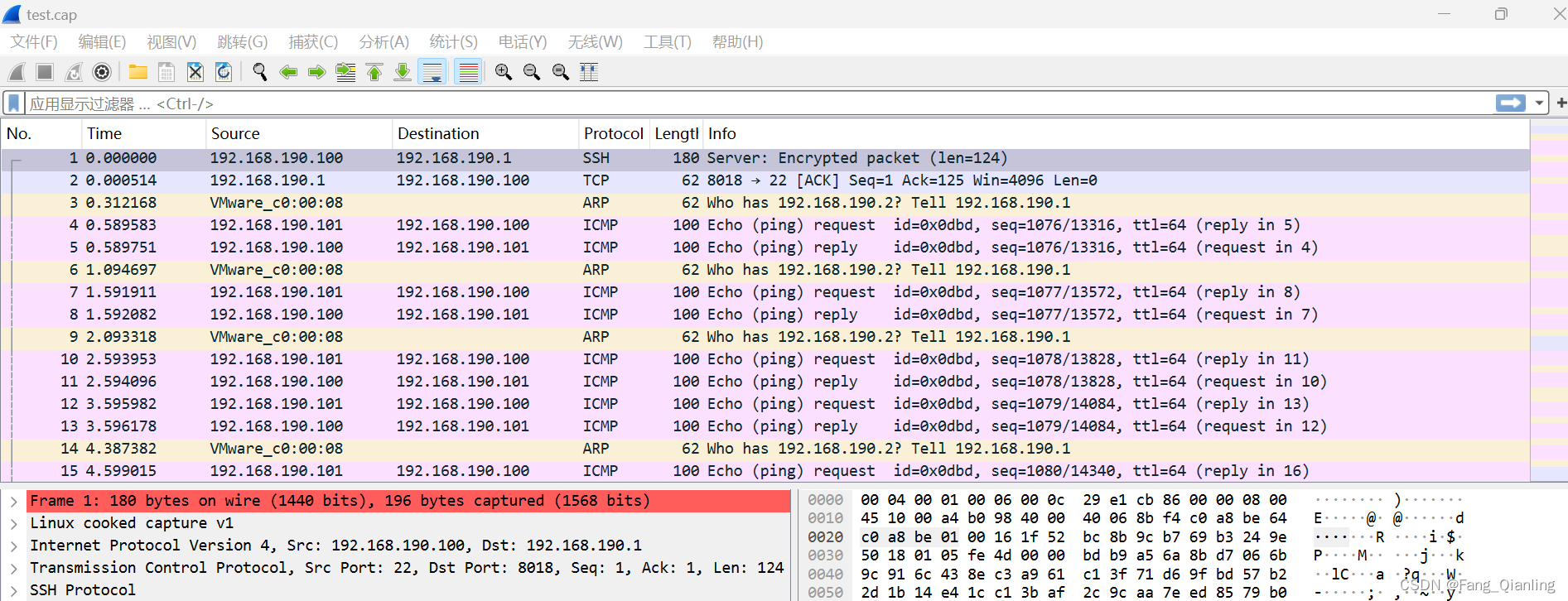Select packet 1 SSH encrypted packet
The height and width of the screenshot is (601, 1568).
[765, 158]
